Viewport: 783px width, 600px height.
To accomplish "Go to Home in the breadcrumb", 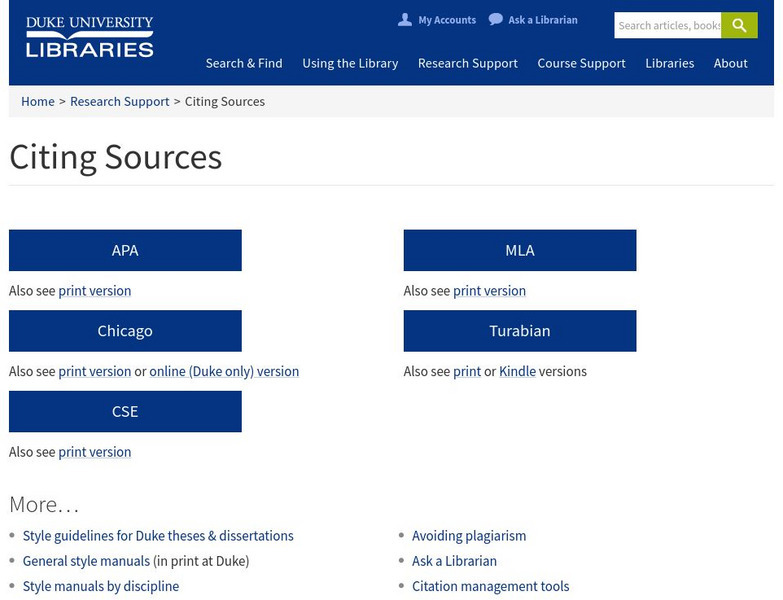I will tap(38, 101).
